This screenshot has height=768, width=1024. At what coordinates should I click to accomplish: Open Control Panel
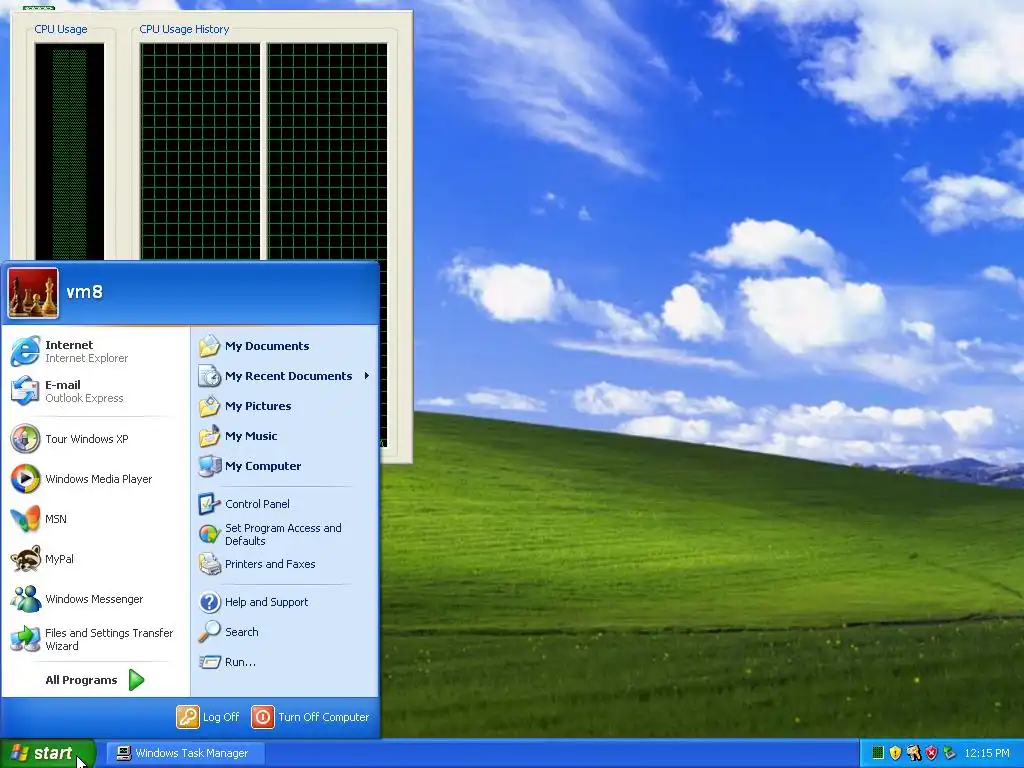(x=285, y=504)
